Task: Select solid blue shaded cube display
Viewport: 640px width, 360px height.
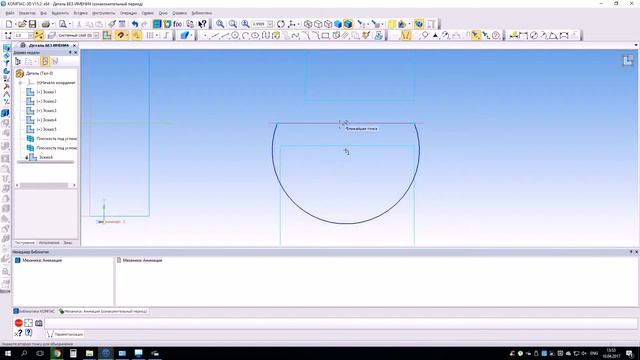Action: [x=338, y=24]
